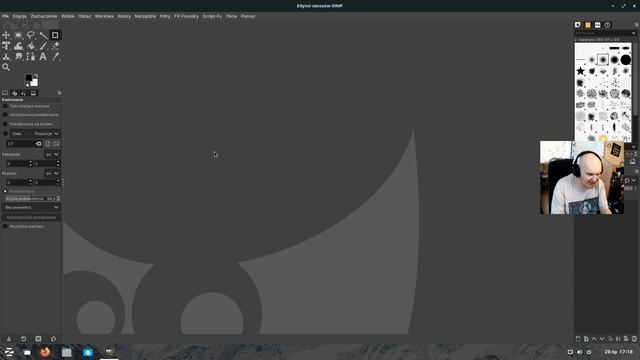Screen dimensions: 640x360
Task: Select the Bucket Fill tool
Action: pos(31,46)
